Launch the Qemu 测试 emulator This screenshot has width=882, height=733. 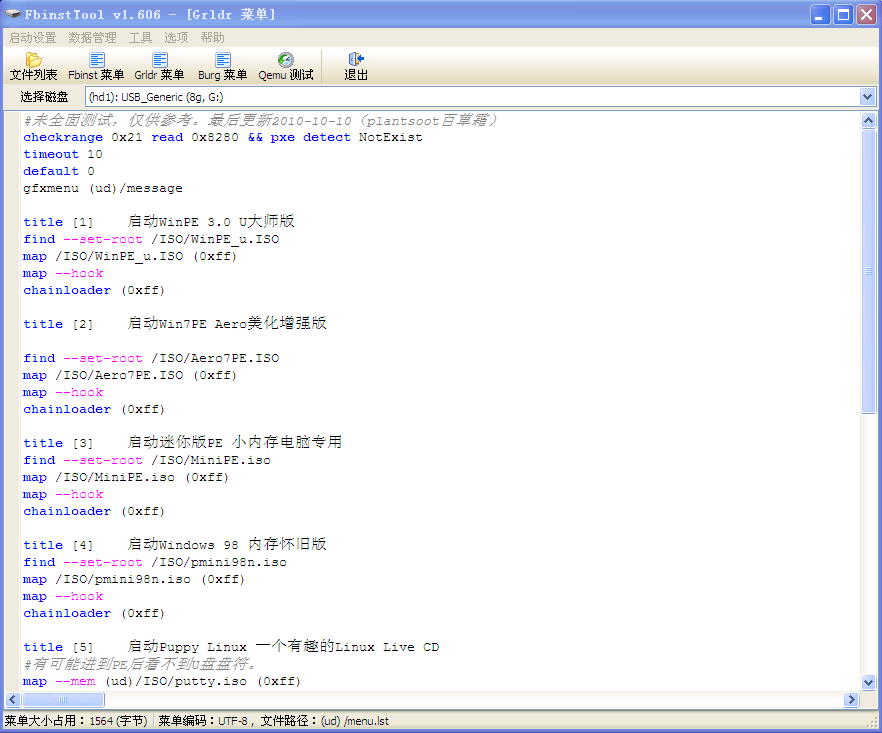point(286,66)
